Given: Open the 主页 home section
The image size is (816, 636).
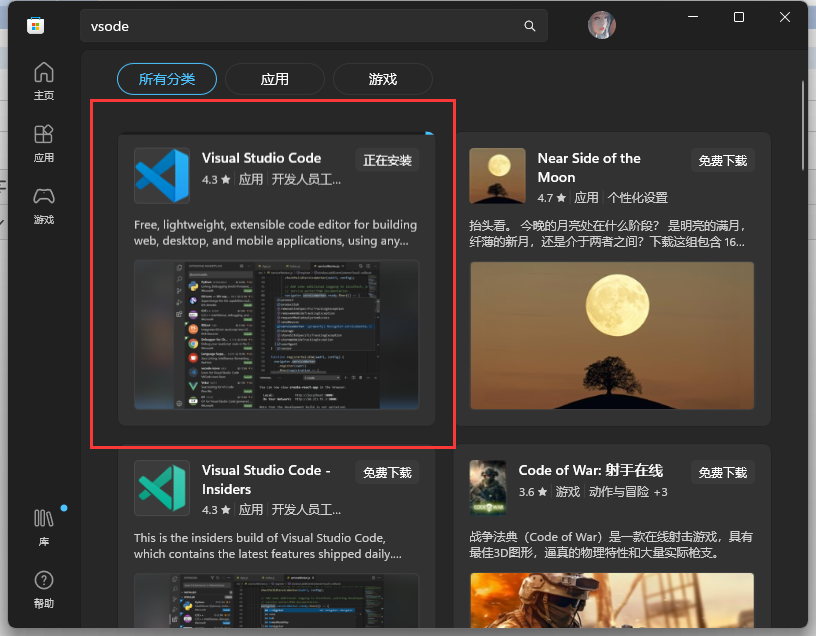Looking at the screenshot, I should click(44, 81).
